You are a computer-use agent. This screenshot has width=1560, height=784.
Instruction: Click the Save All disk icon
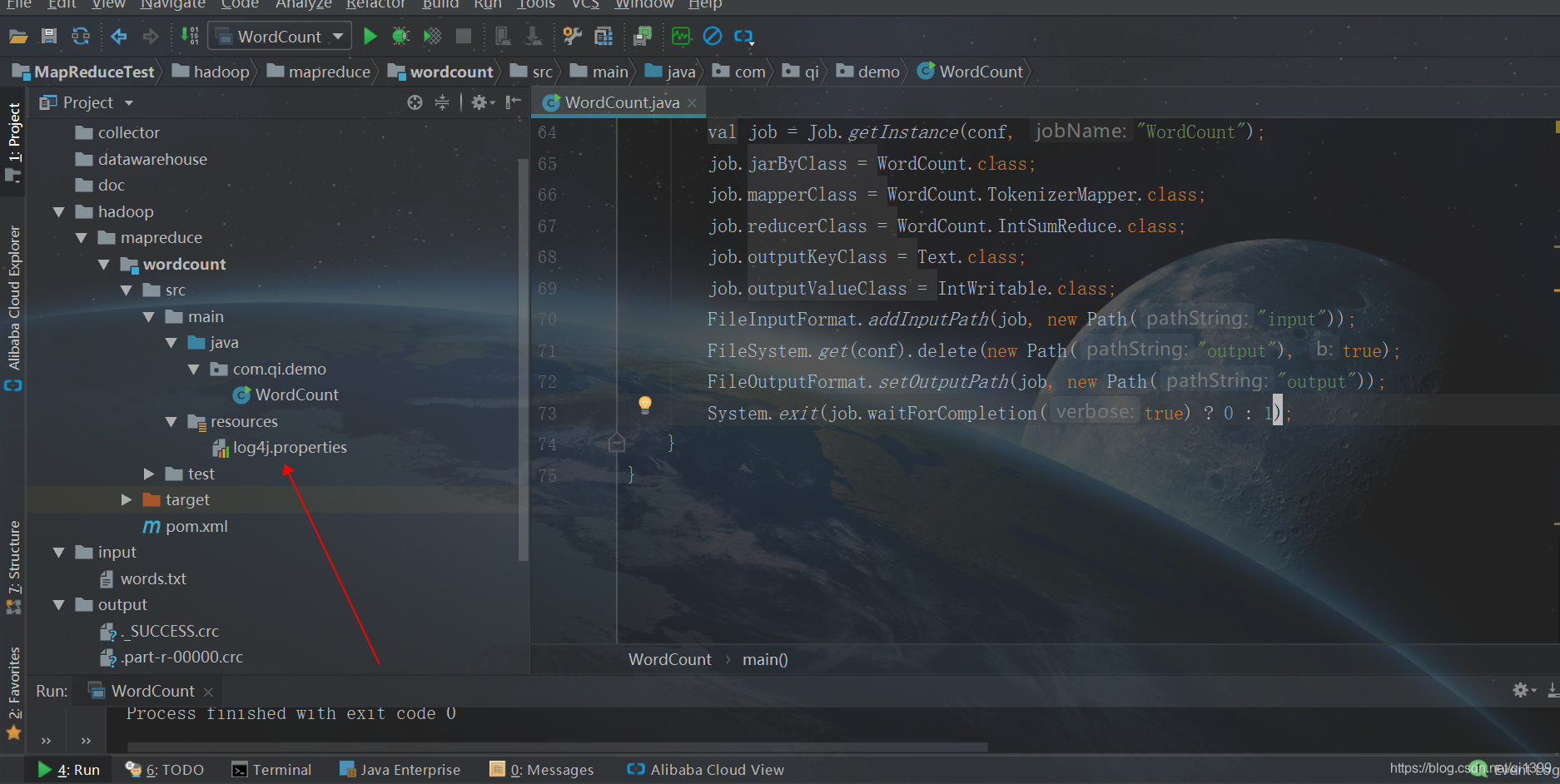click(x=49, y=37)
